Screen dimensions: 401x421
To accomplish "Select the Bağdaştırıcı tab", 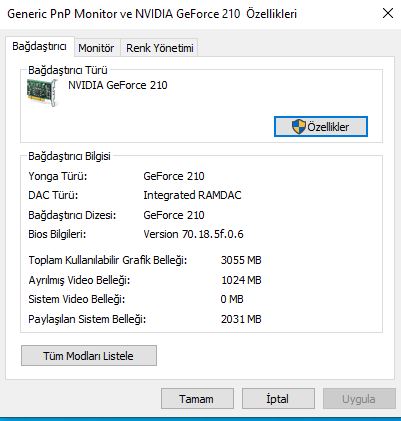I will tap(39, 46).
